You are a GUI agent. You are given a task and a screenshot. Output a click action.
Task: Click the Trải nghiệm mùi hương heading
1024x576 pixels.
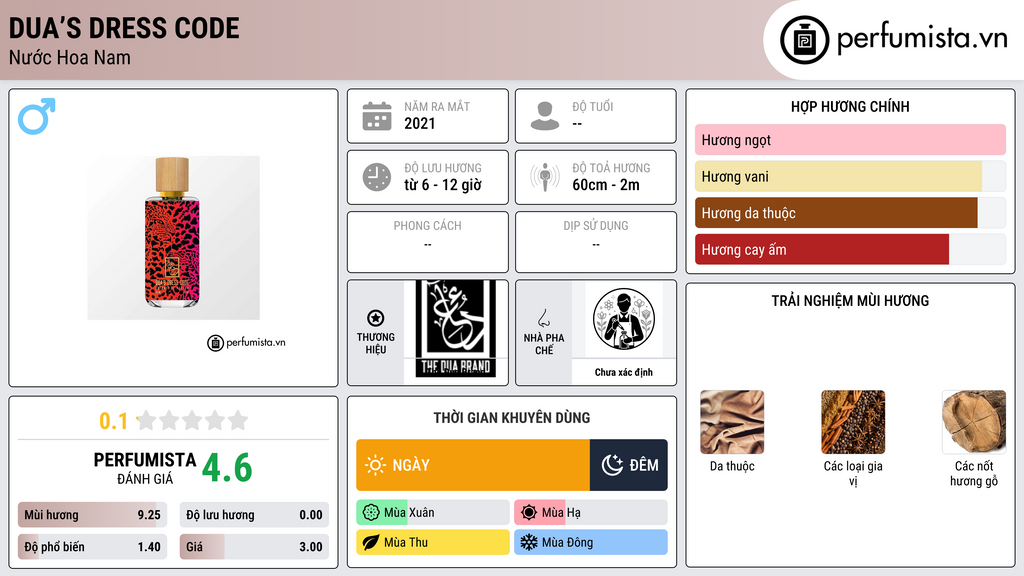point(850,301)
